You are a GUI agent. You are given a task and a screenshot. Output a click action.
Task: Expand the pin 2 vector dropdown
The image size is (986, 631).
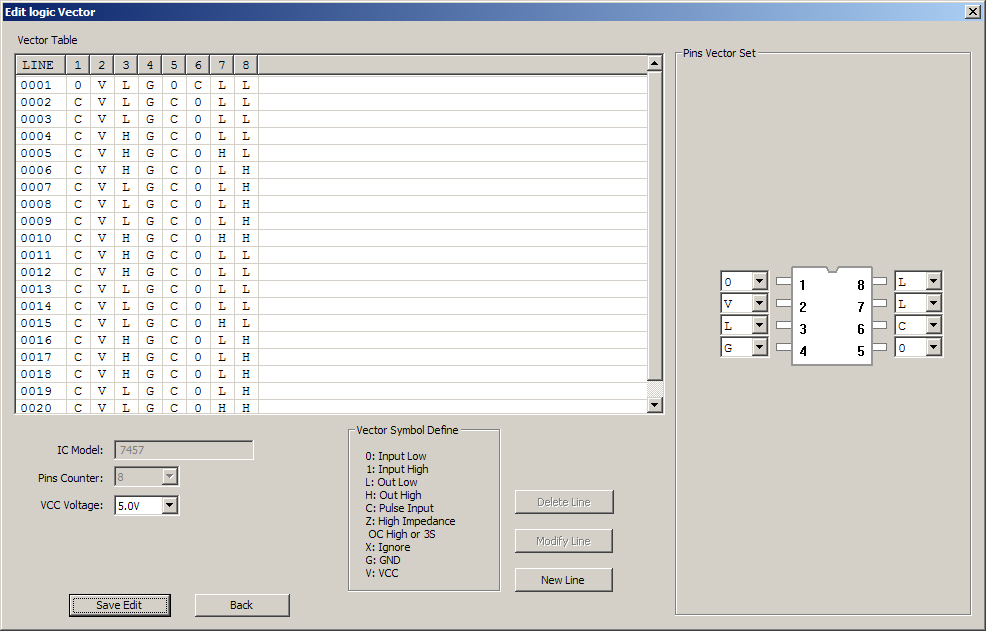pyautogui.click(x=759, y=304)
